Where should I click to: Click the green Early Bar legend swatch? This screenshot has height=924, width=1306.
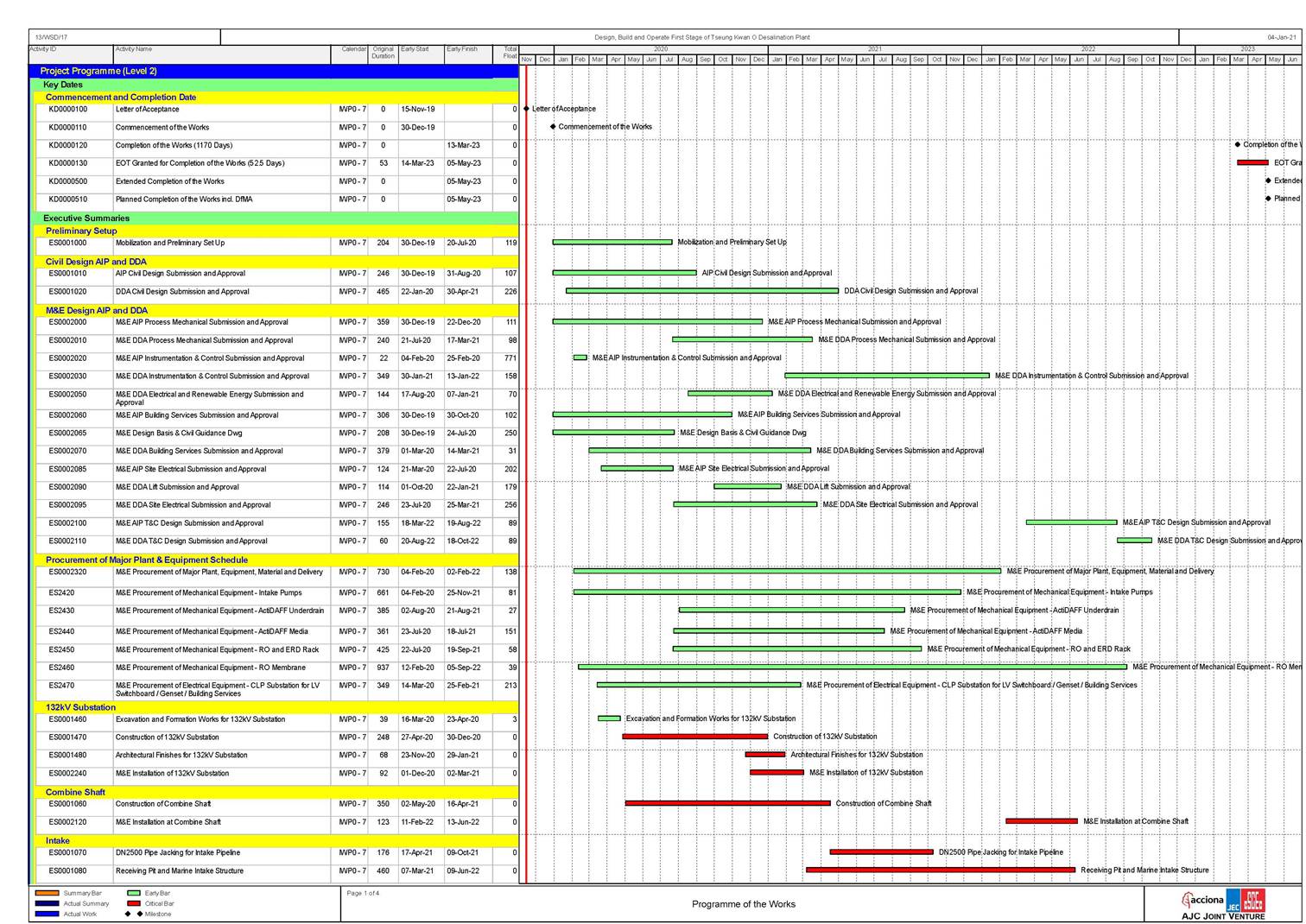[x=133, y=893]
